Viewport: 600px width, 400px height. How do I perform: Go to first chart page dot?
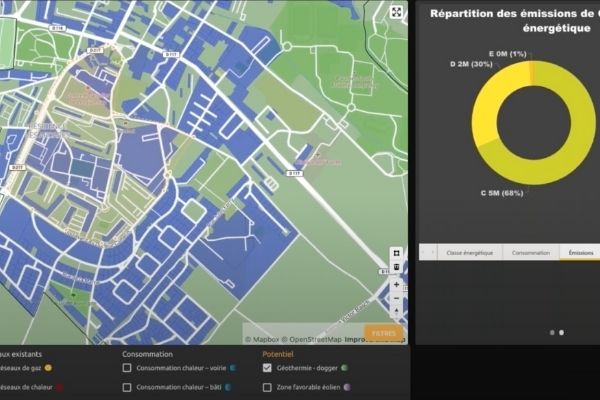[551, 332]
